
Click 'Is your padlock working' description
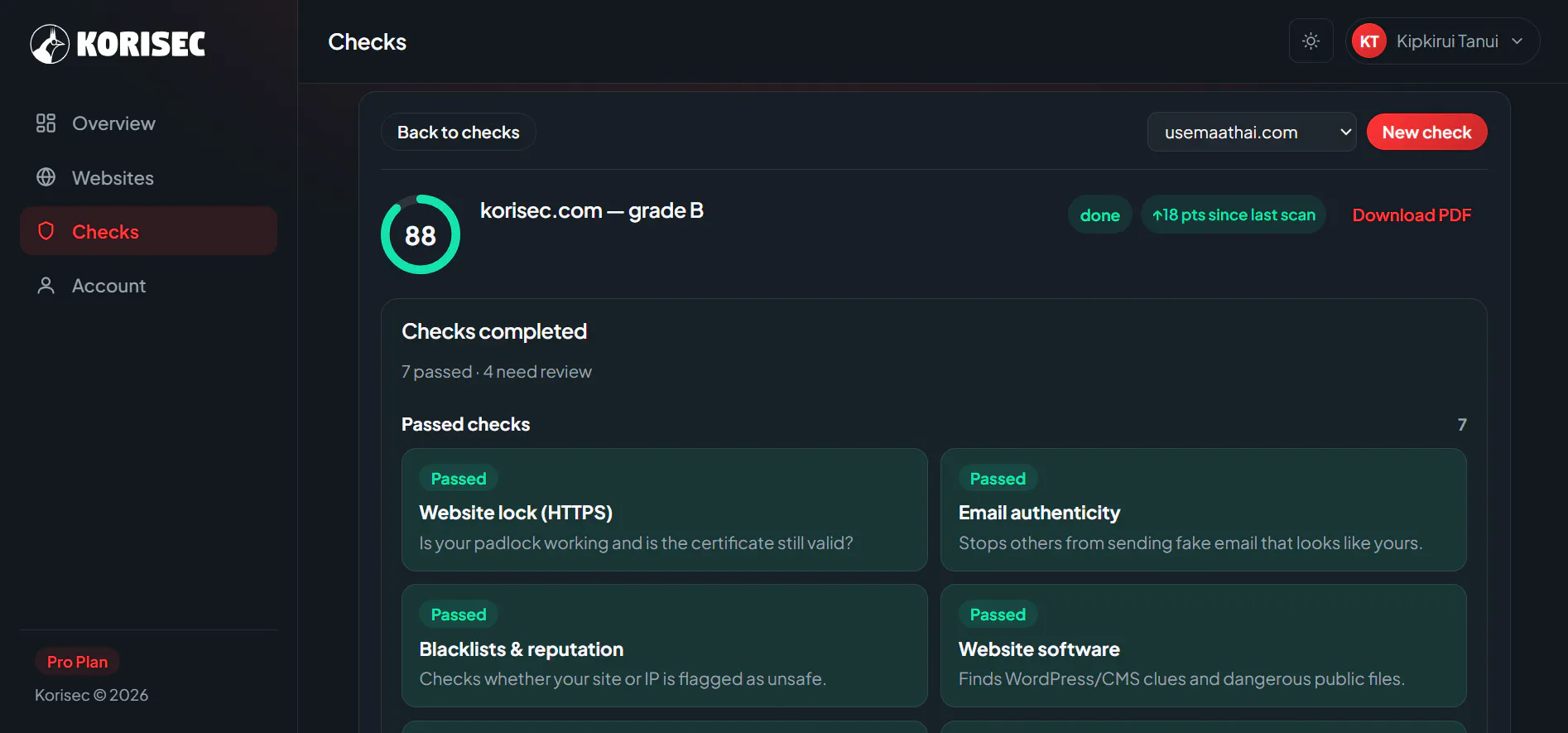tap(636, 543)
